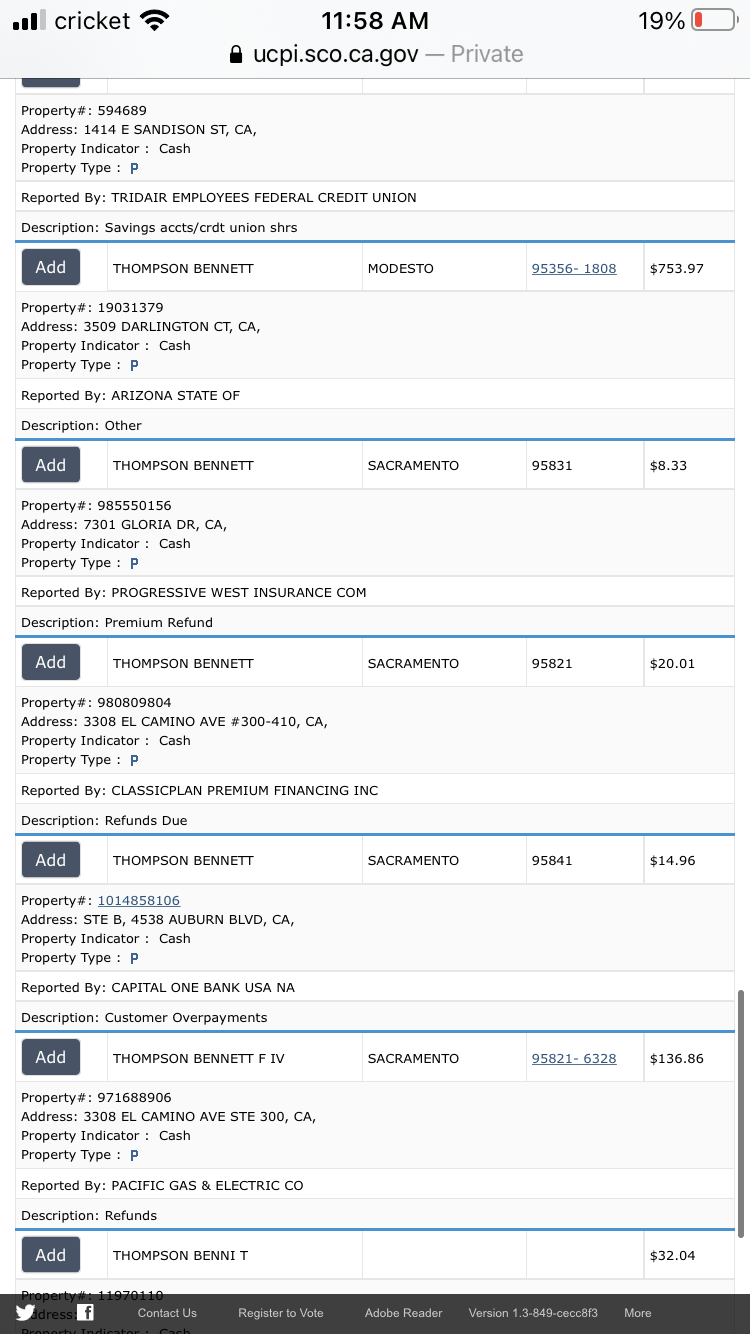Select Description: Refunds Due
This screenshot has height=1334, width=750.
(104, 820)
